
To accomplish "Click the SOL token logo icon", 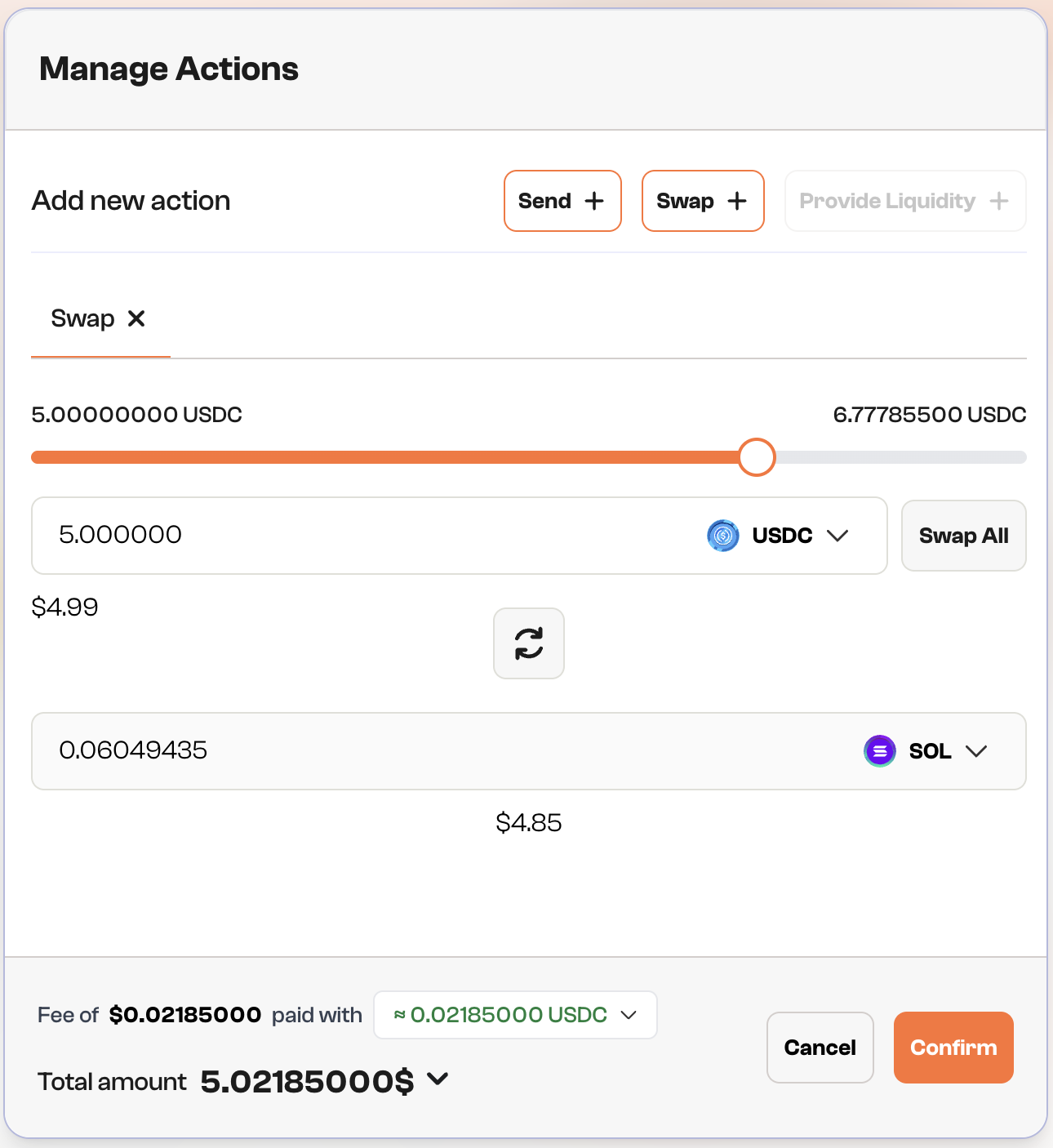I will point(879,750).
